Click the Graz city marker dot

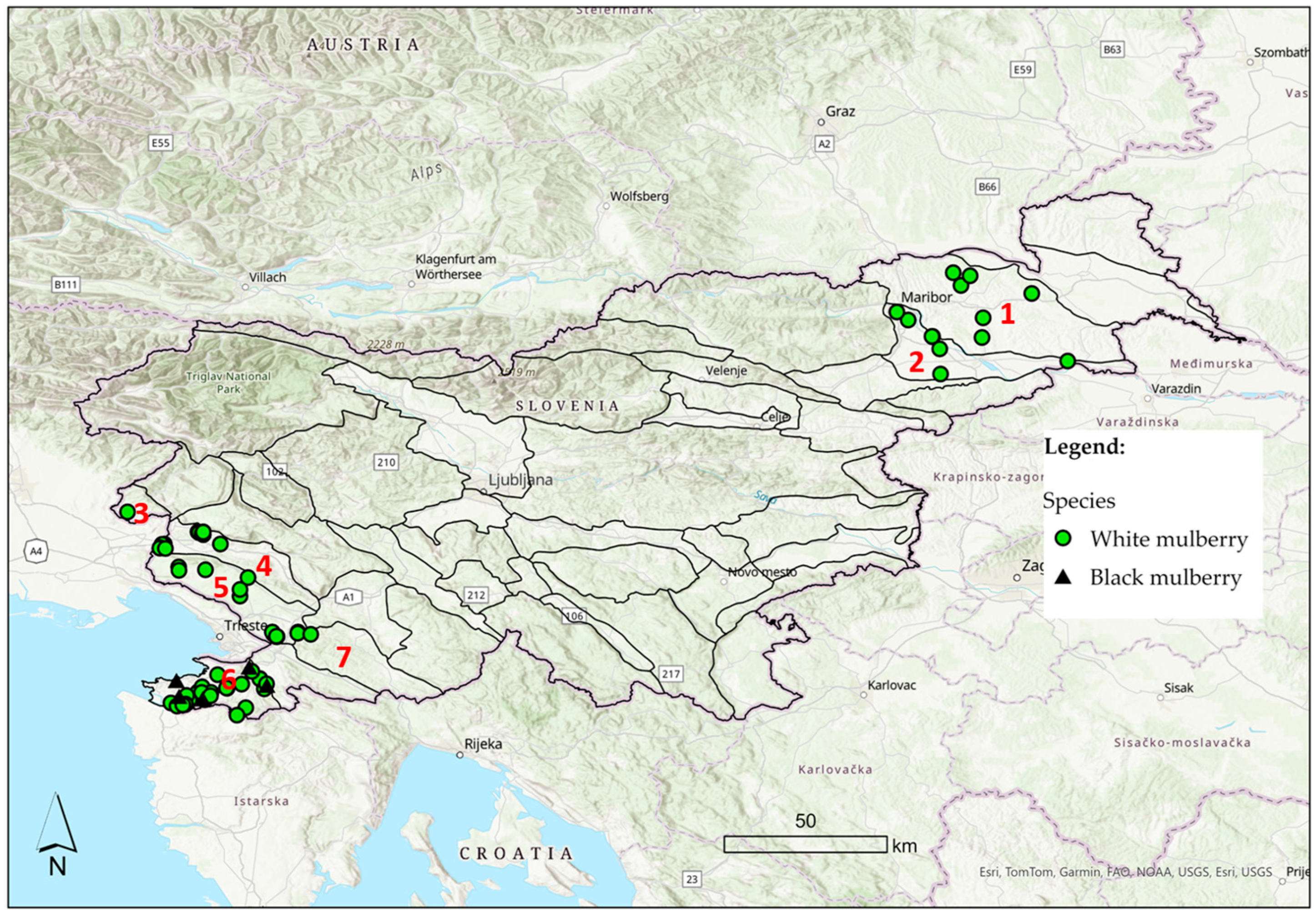pyautogui.click(x=821, y=122)
